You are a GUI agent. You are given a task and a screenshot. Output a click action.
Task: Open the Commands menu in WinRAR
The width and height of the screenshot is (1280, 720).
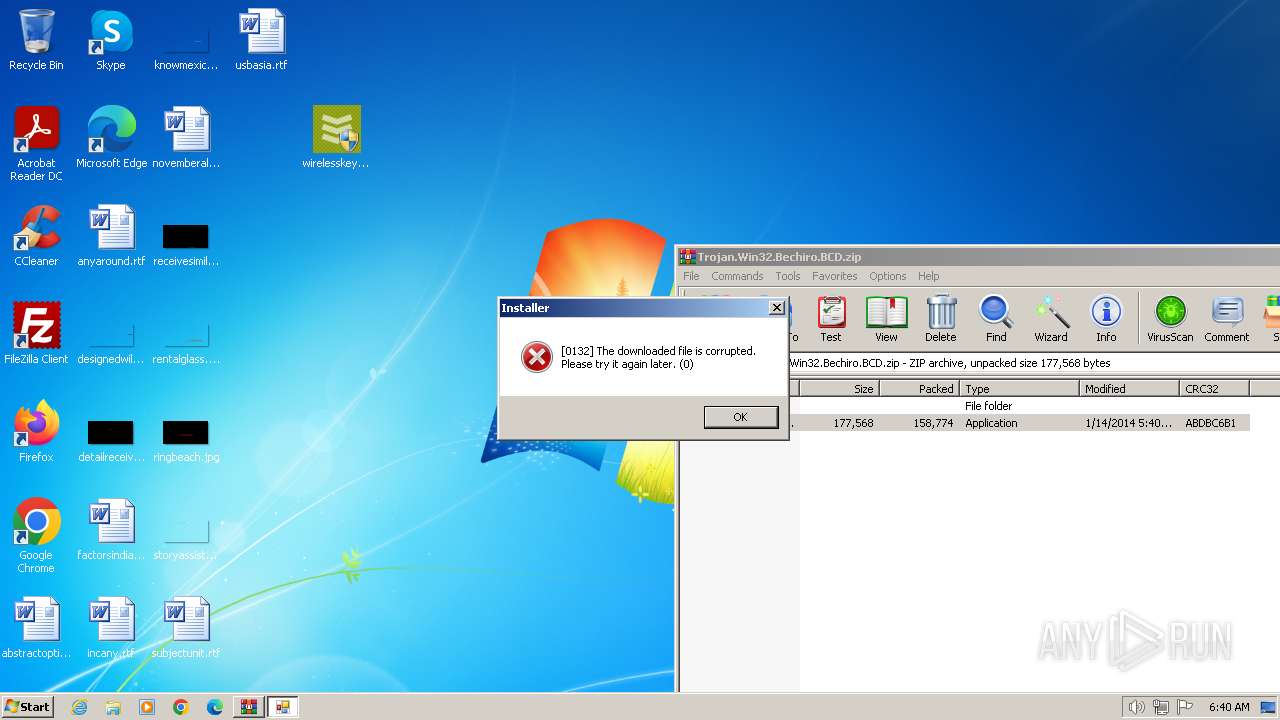pos(737,276)
